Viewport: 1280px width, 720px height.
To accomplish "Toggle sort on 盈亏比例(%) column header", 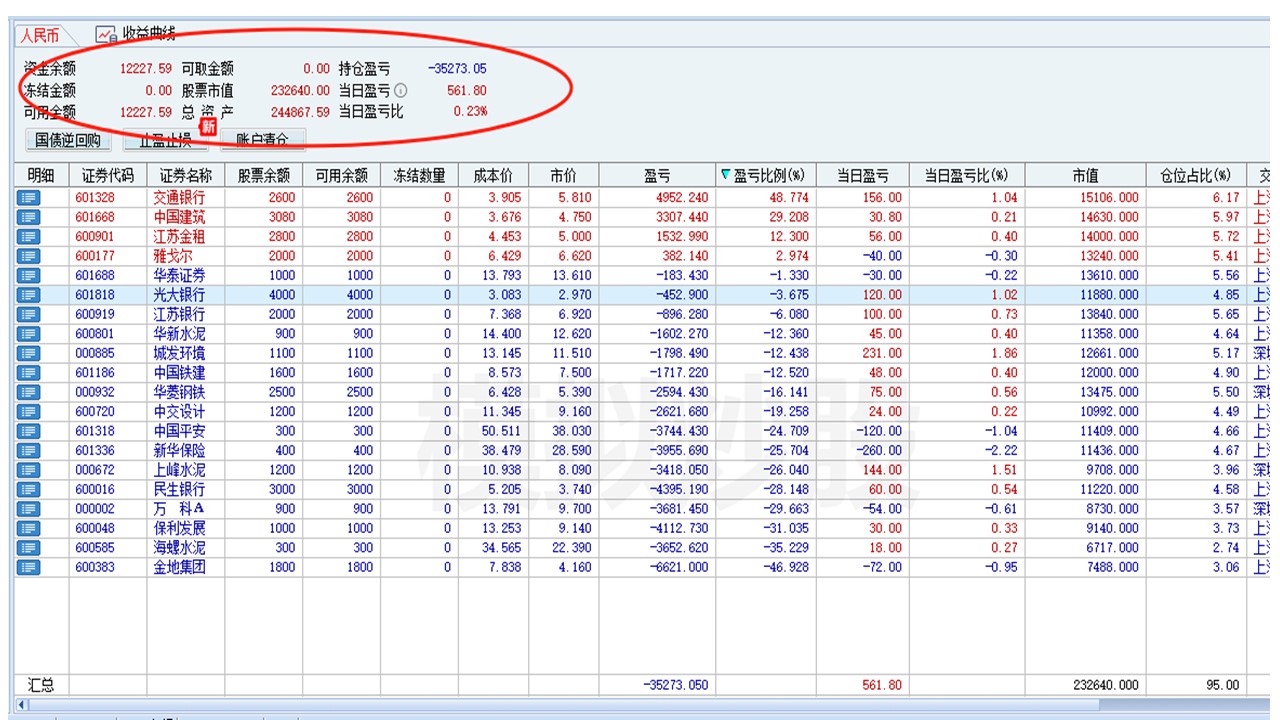I will [x=767, y=176].
